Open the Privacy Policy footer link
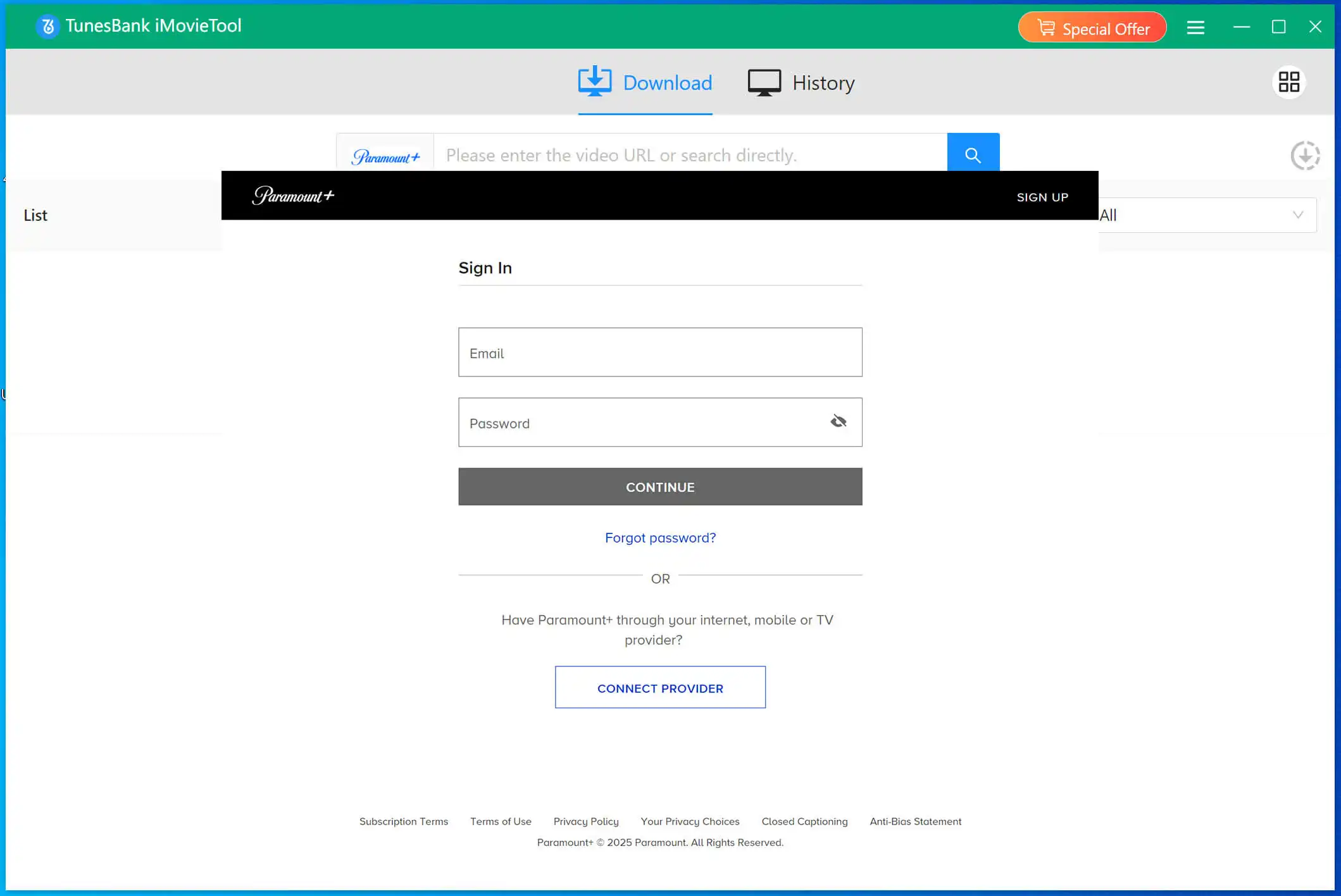Image resolution: width=1341 pixels, height=896 pixels. point(586,821)
